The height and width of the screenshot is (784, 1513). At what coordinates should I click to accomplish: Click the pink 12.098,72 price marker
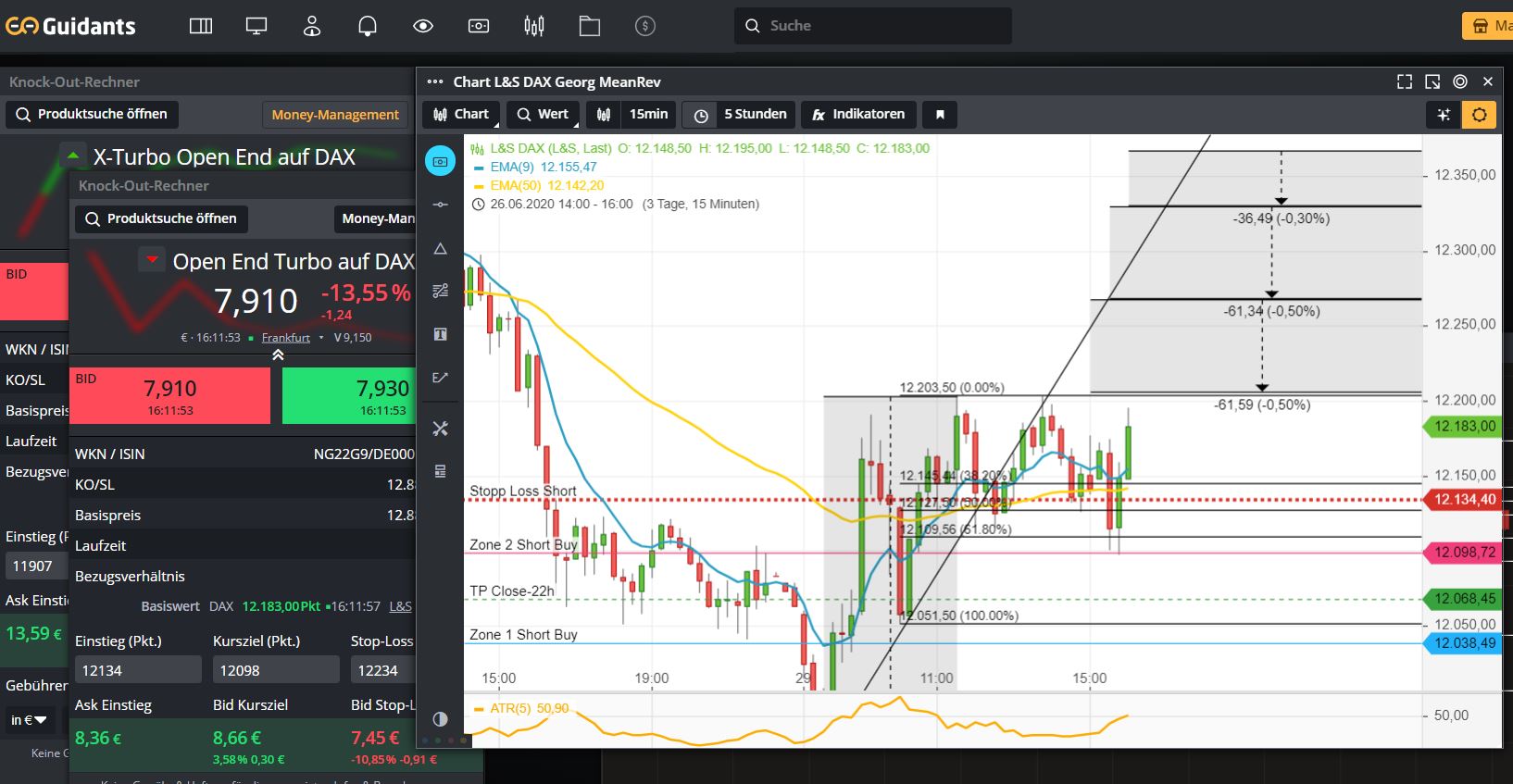click(x=1461, y=553)
